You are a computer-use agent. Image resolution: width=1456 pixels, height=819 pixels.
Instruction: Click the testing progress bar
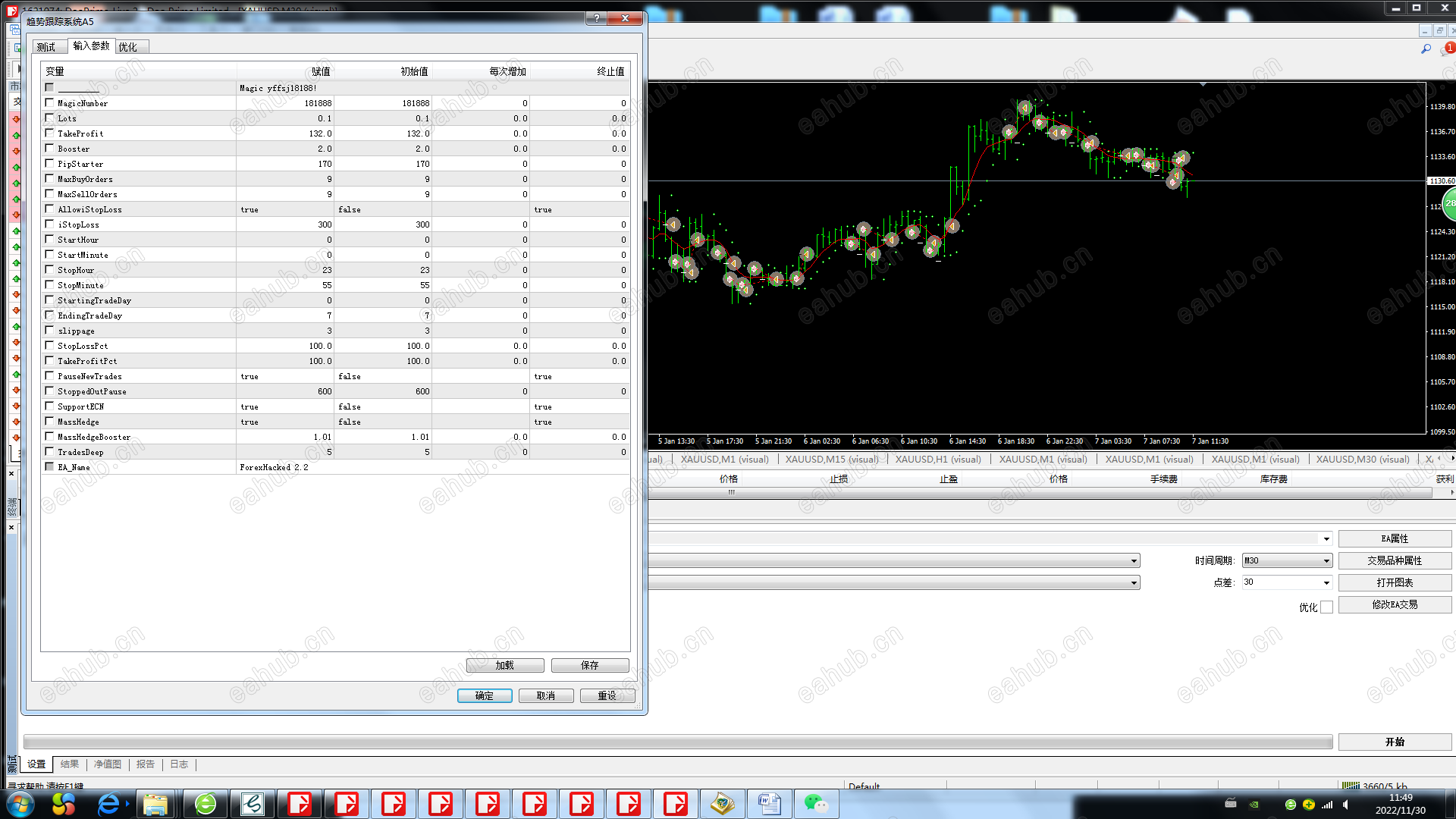(677, 742)
